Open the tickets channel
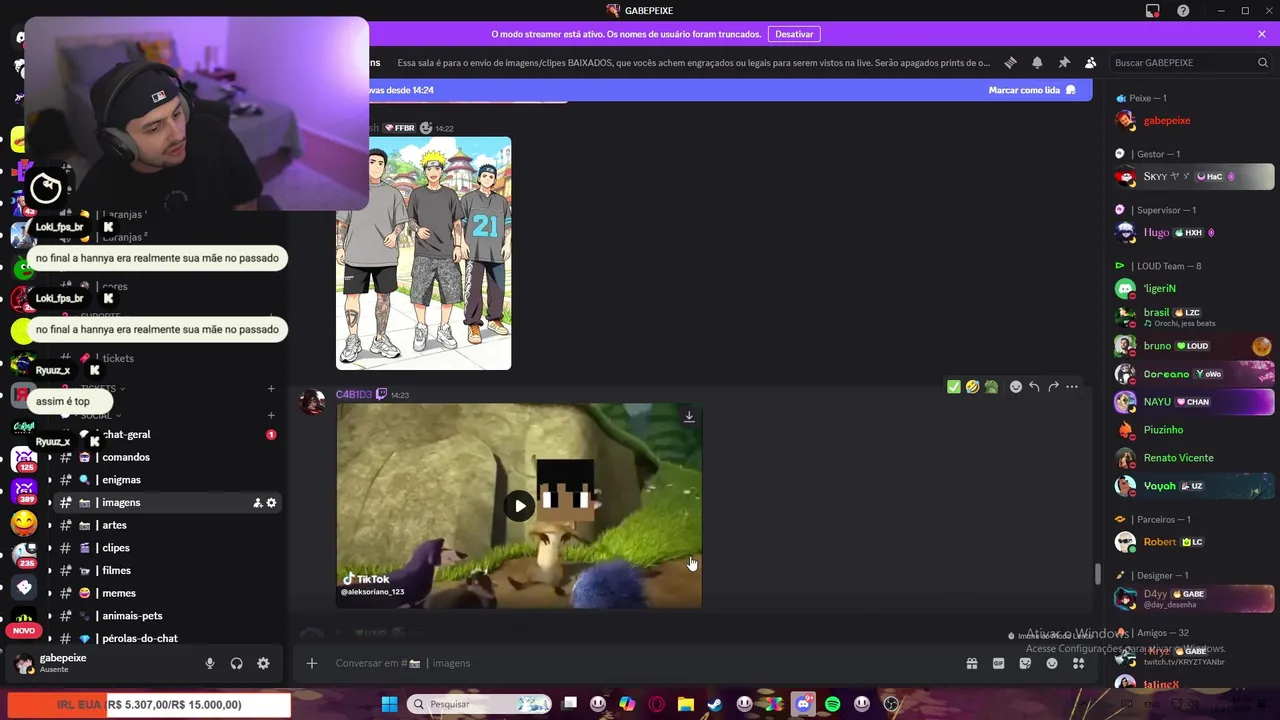 tap(165, 358)
